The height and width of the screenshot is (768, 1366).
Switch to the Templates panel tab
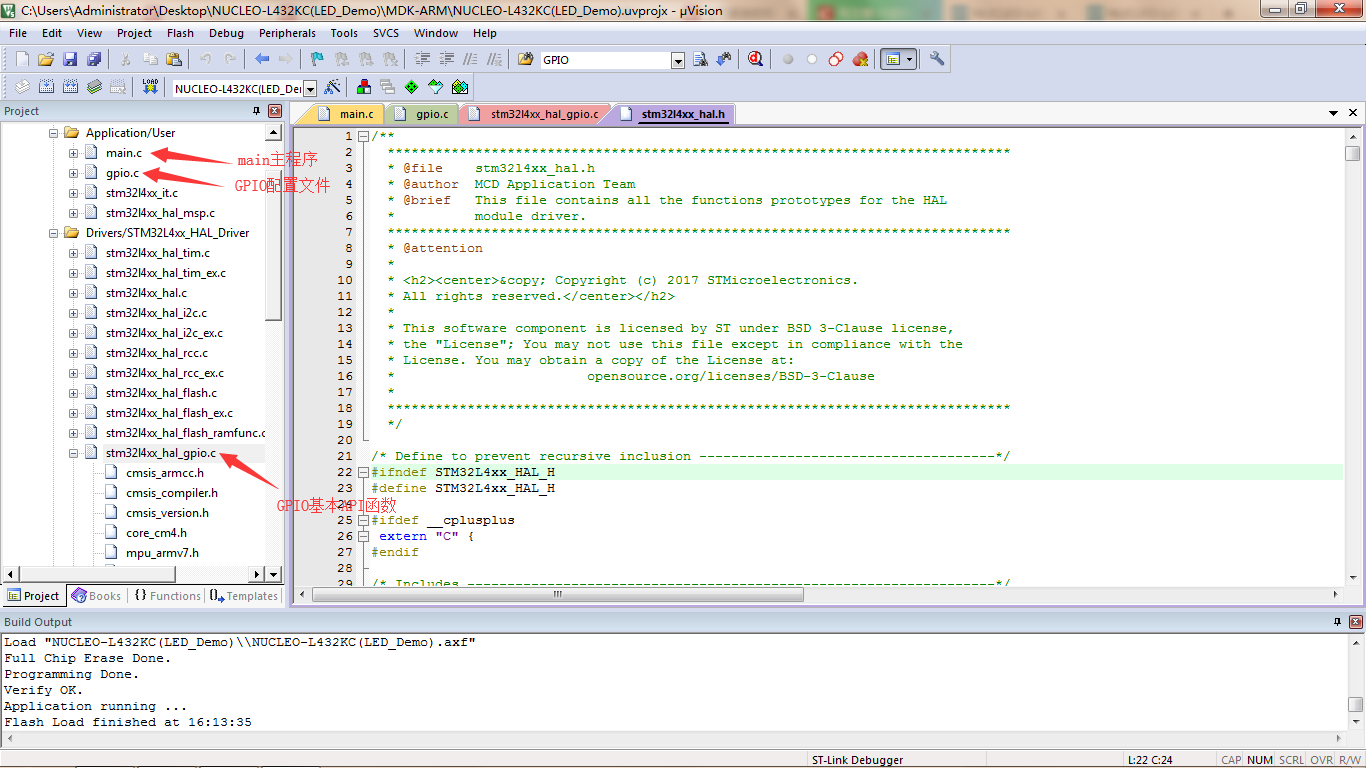click(x=243, y=596)
